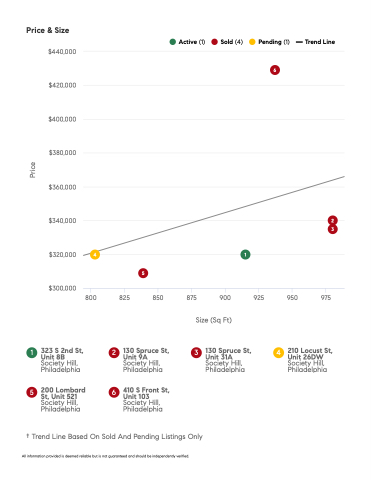Click red badge 6 for 410 S Front St
This screenshot has width=371, height=480.
[x=114, y=392]
